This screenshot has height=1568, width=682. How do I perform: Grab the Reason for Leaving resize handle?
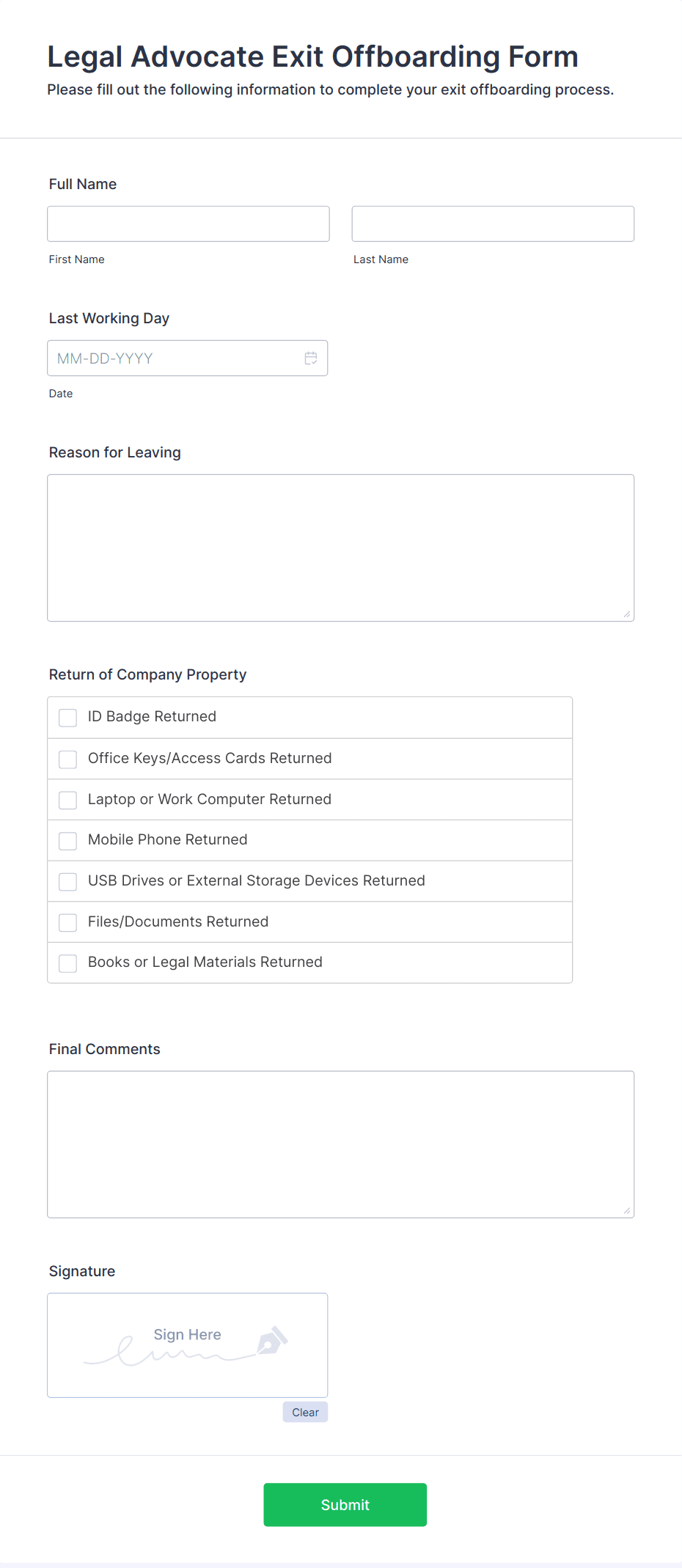coord(627,614)
